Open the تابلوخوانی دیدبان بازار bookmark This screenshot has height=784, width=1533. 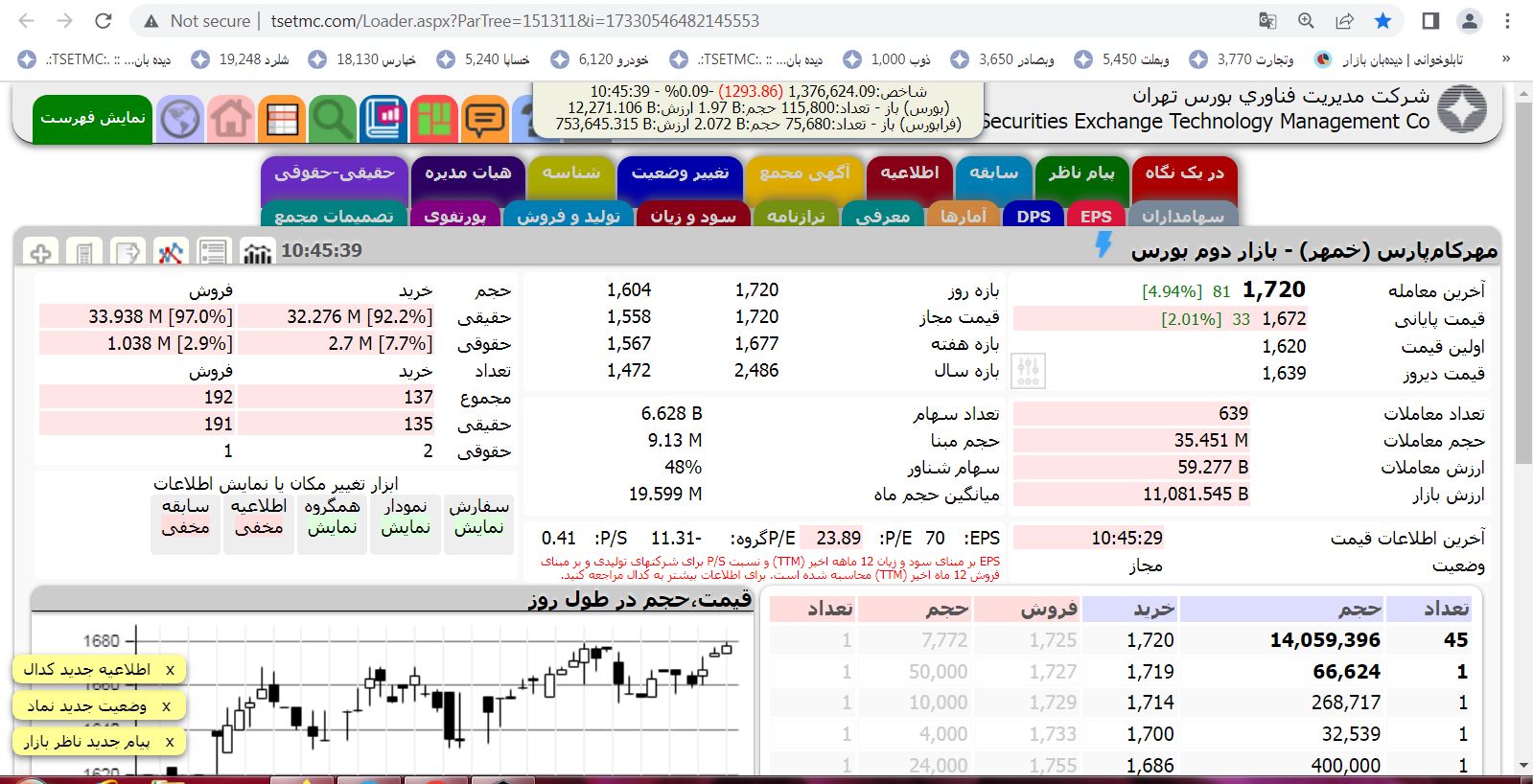point(1388,59)
